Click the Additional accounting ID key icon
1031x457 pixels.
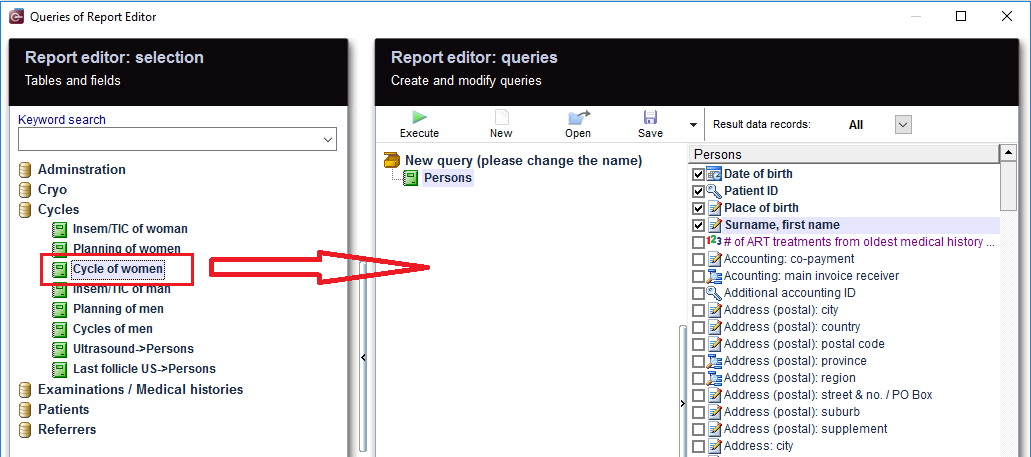[x=714, y=293]
